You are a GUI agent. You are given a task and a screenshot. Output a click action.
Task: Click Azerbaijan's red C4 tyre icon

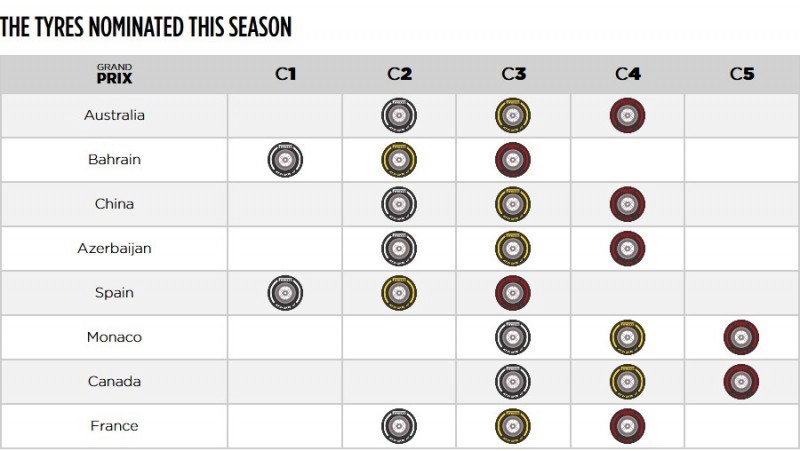[x=627, y=248]
